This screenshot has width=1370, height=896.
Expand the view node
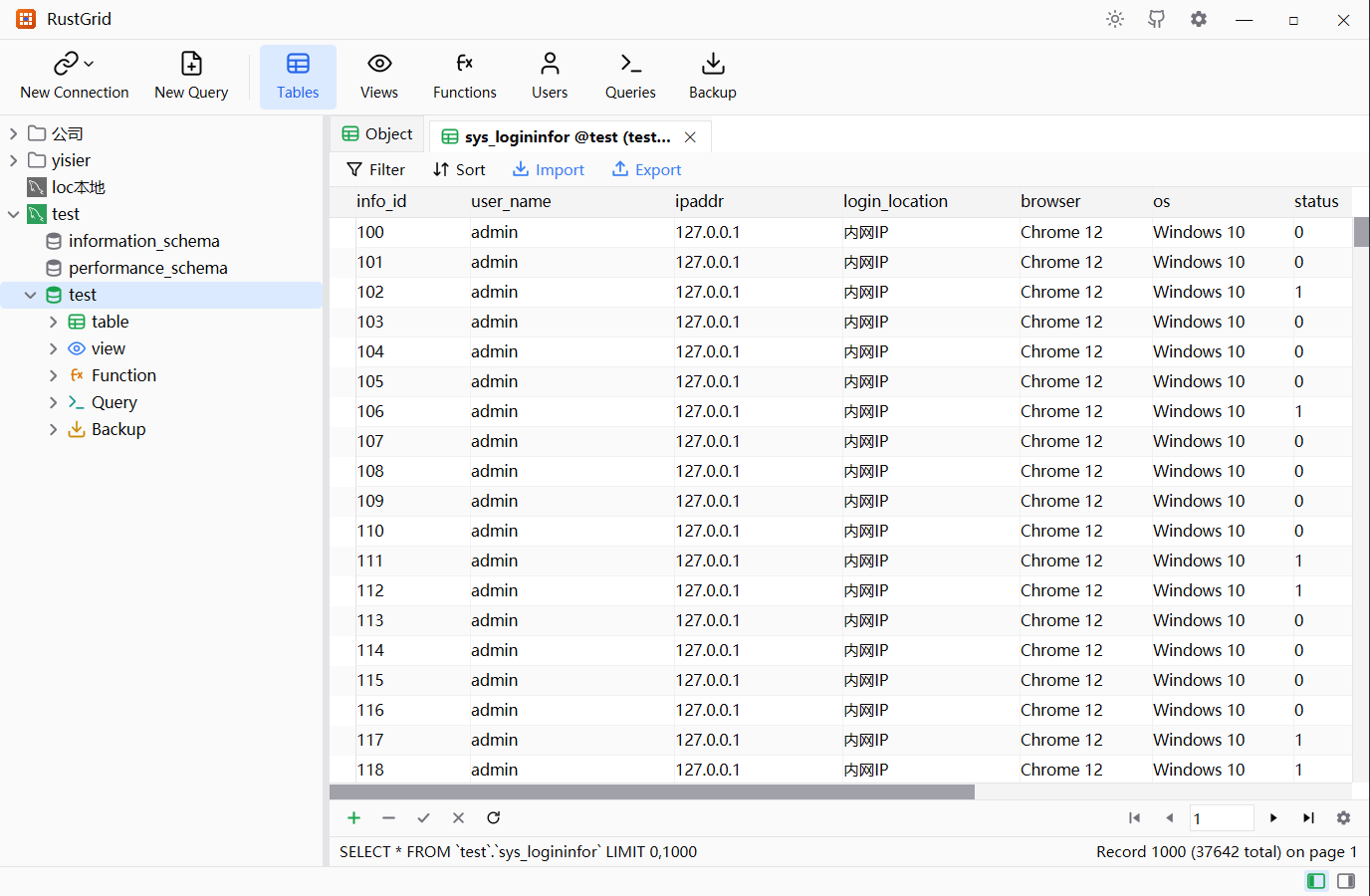point(53,348)
